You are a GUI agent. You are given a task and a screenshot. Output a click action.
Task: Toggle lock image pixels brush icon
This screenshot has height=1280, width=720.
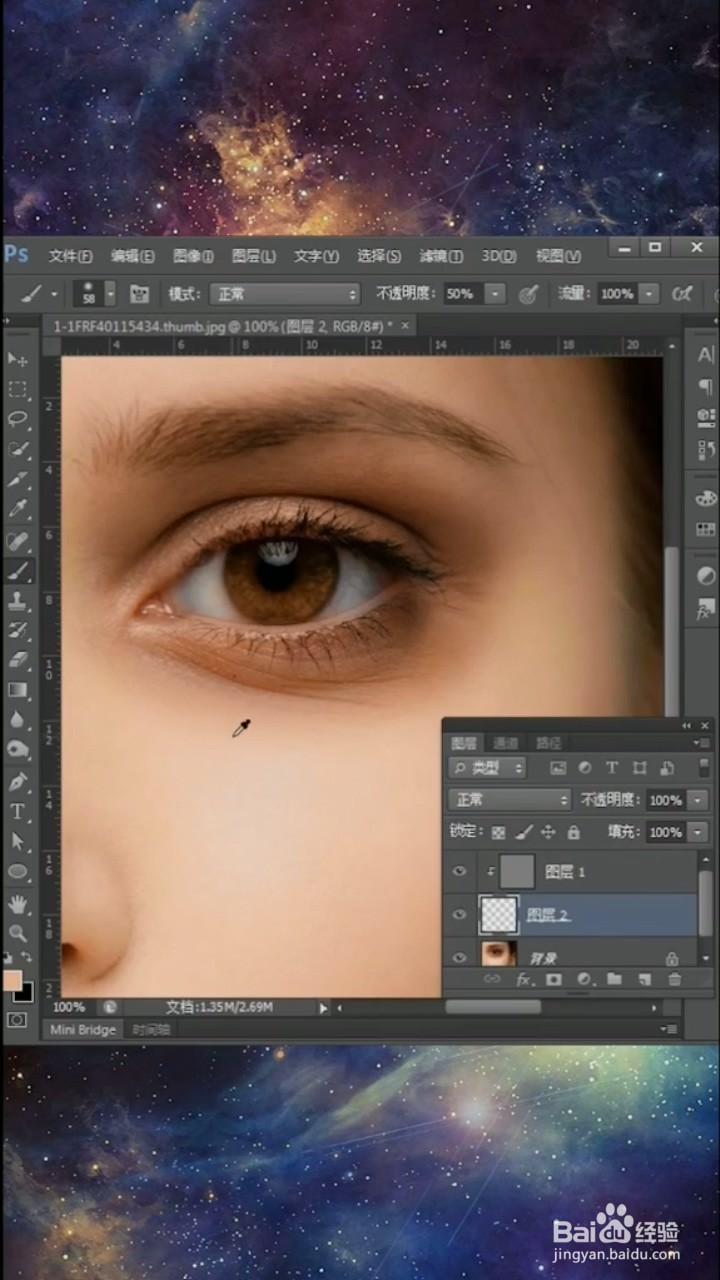coord(523,832)
